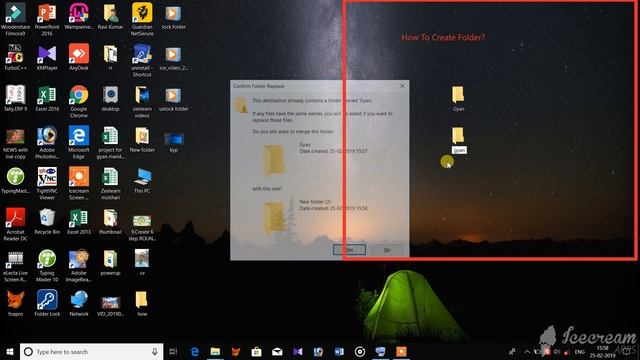Select the cv image file icon

pos(142,262)
